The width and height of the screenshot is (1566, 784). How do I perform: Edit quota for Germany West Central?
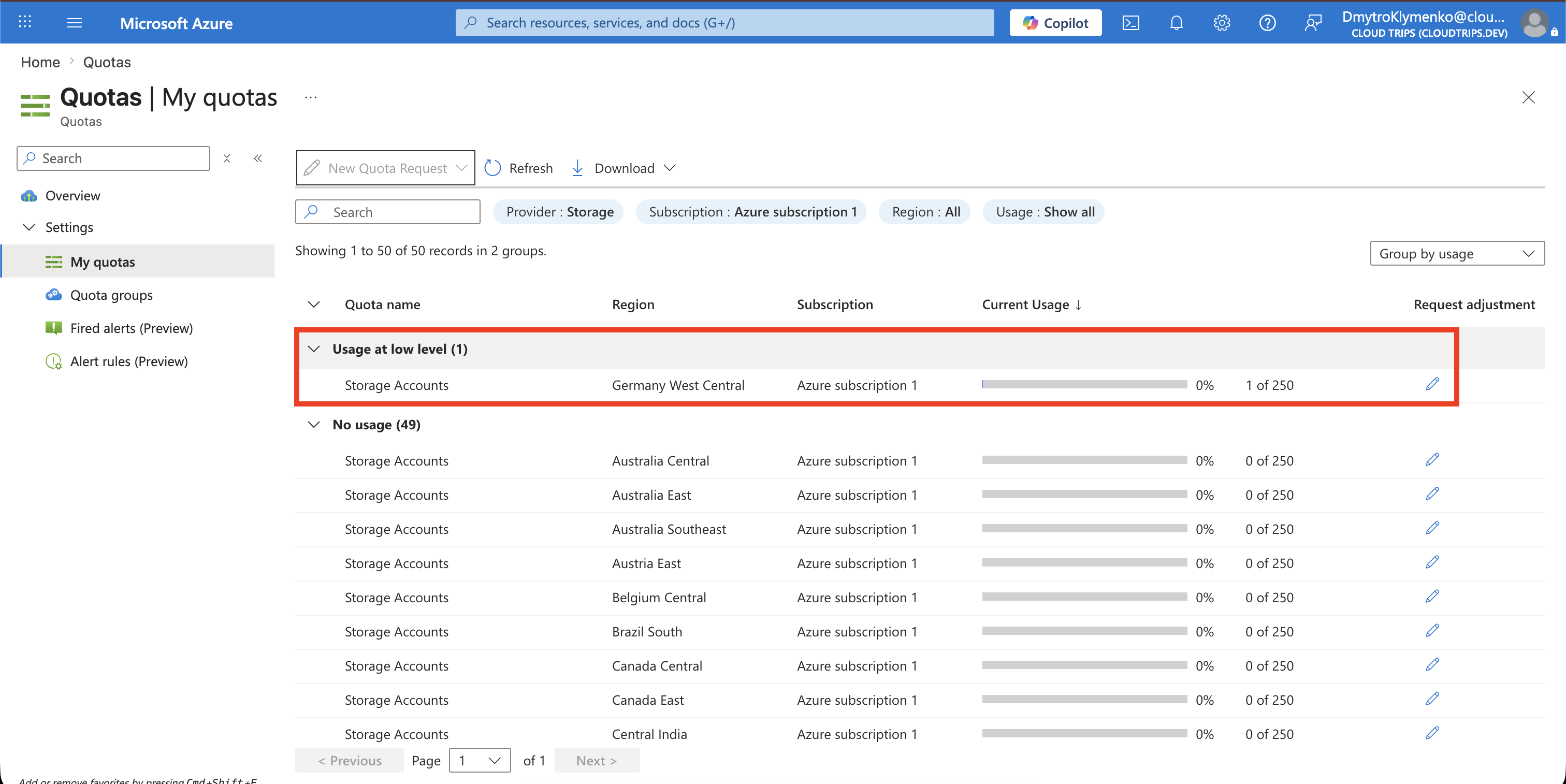pos(1432,384)
